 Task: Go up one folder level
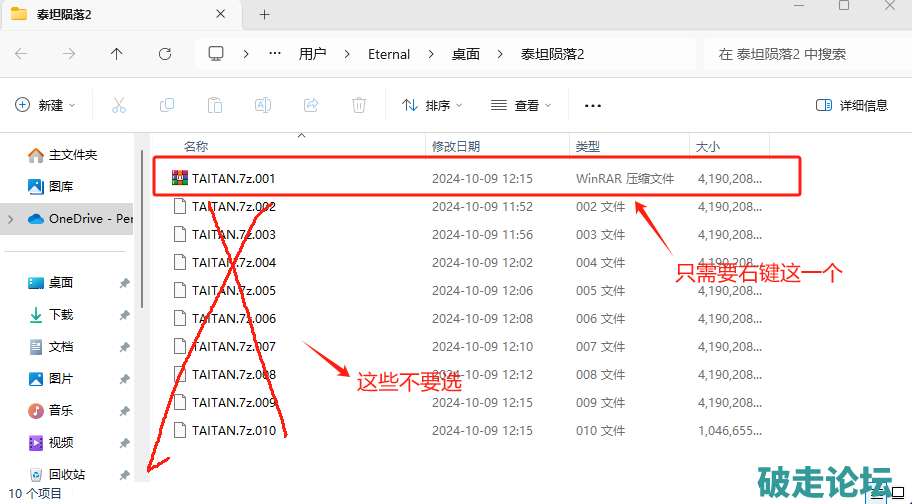pyautogui.click(x=117, y=54)
